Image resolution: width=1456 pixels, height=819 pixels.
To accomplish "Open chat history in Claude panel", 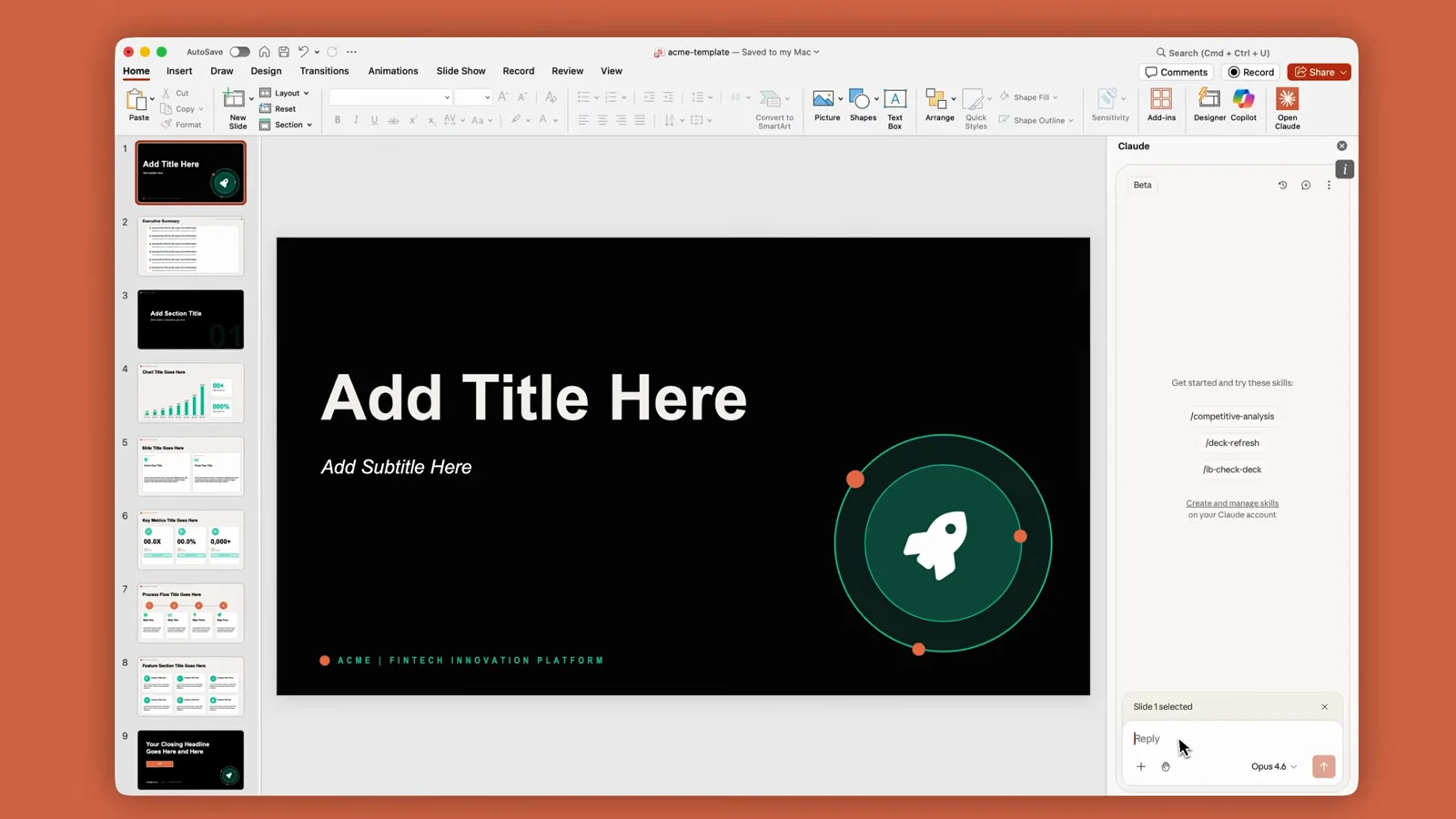I will click(x=1282, y=185).
